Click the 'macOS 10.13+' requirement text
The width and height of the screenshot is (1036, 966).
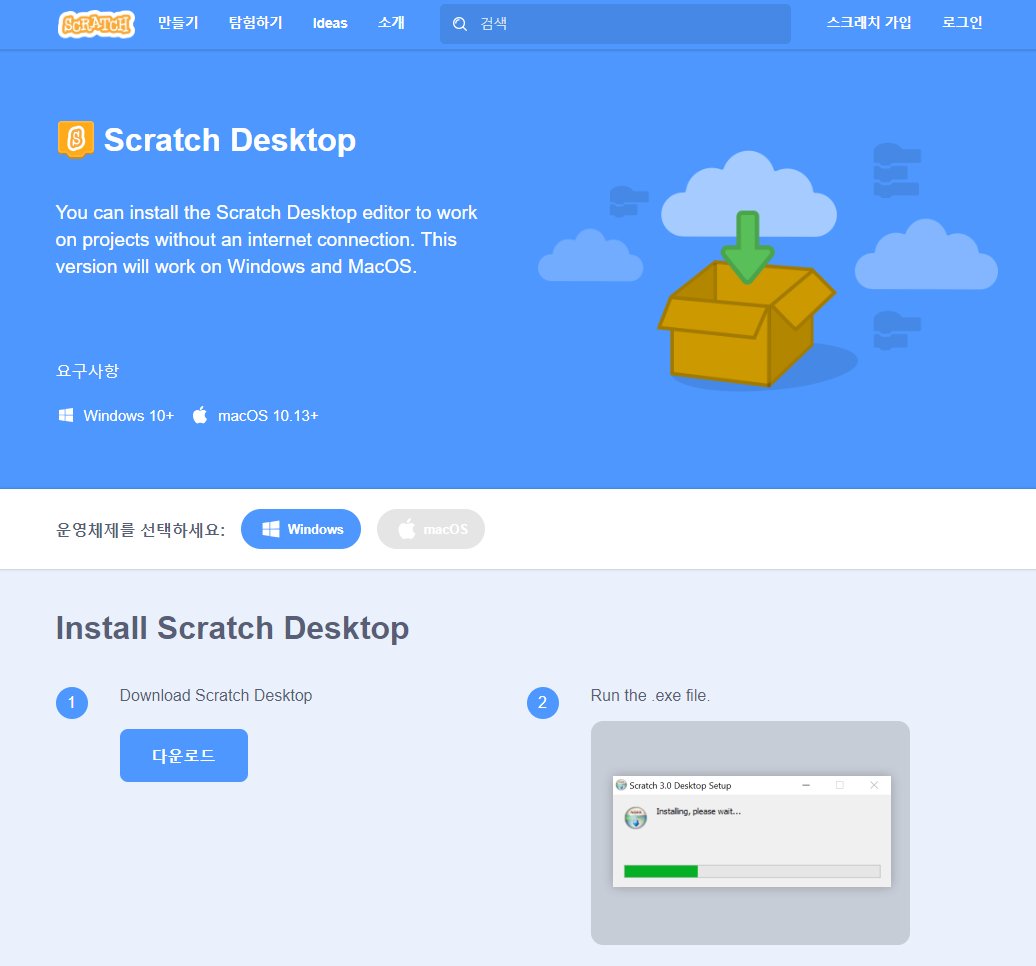[268, 416]
